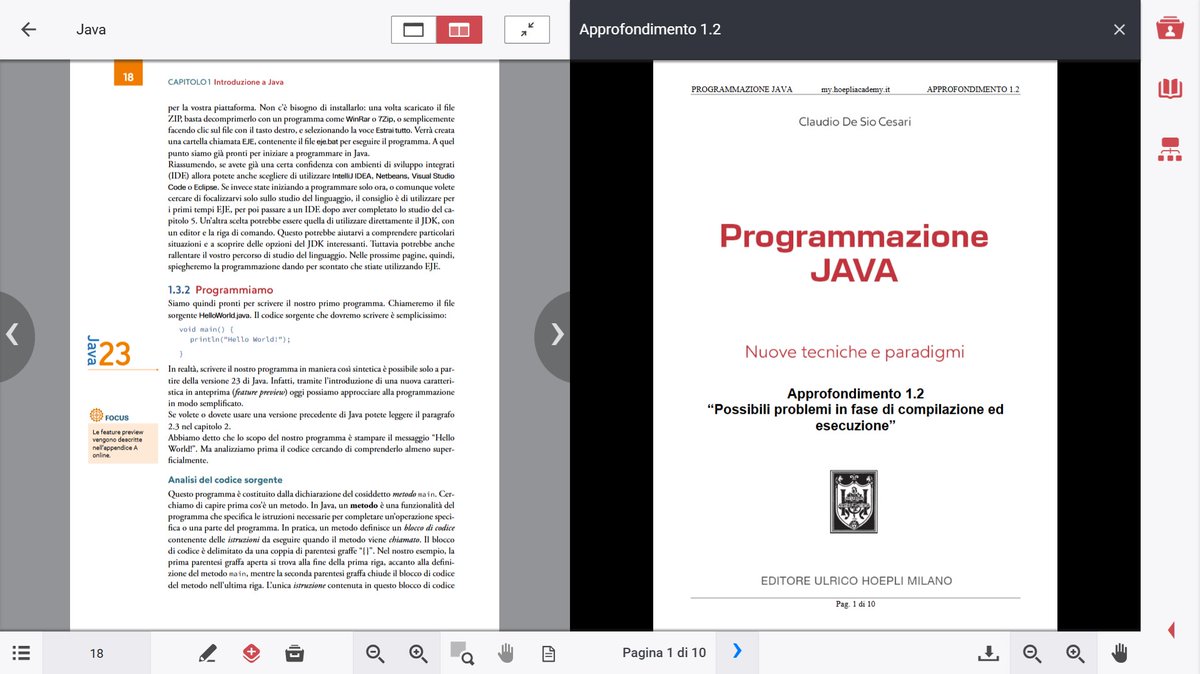Open the red book sidebar icon

point(1170,89)
